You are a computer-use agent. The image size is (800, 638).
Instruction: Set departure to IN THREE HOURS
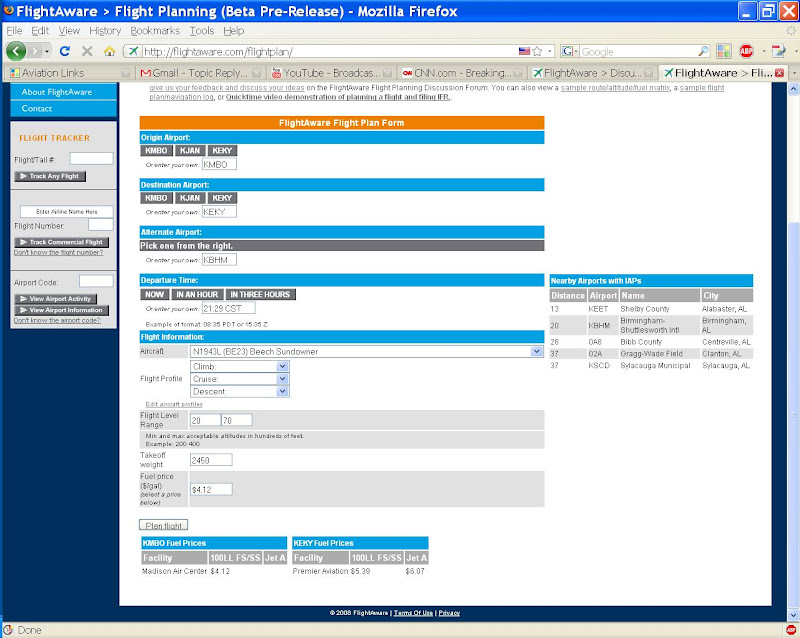coord(260,295)
